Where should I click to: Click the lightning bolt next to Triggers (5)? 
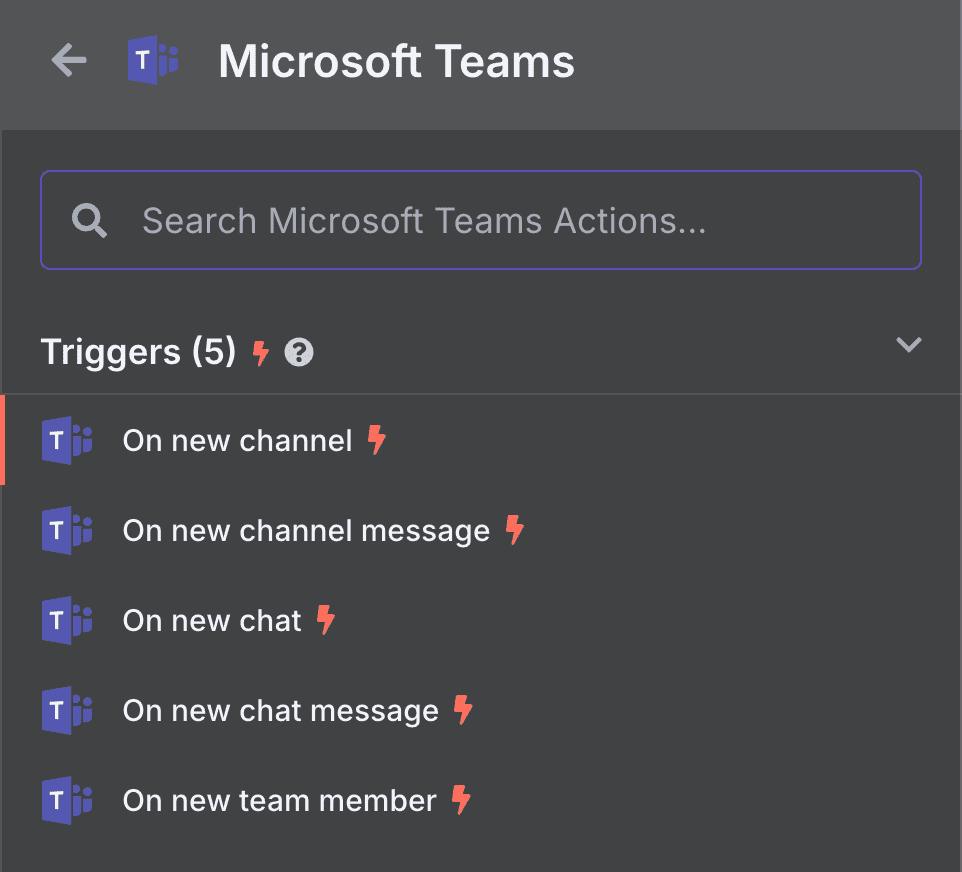tap(261, 352)
